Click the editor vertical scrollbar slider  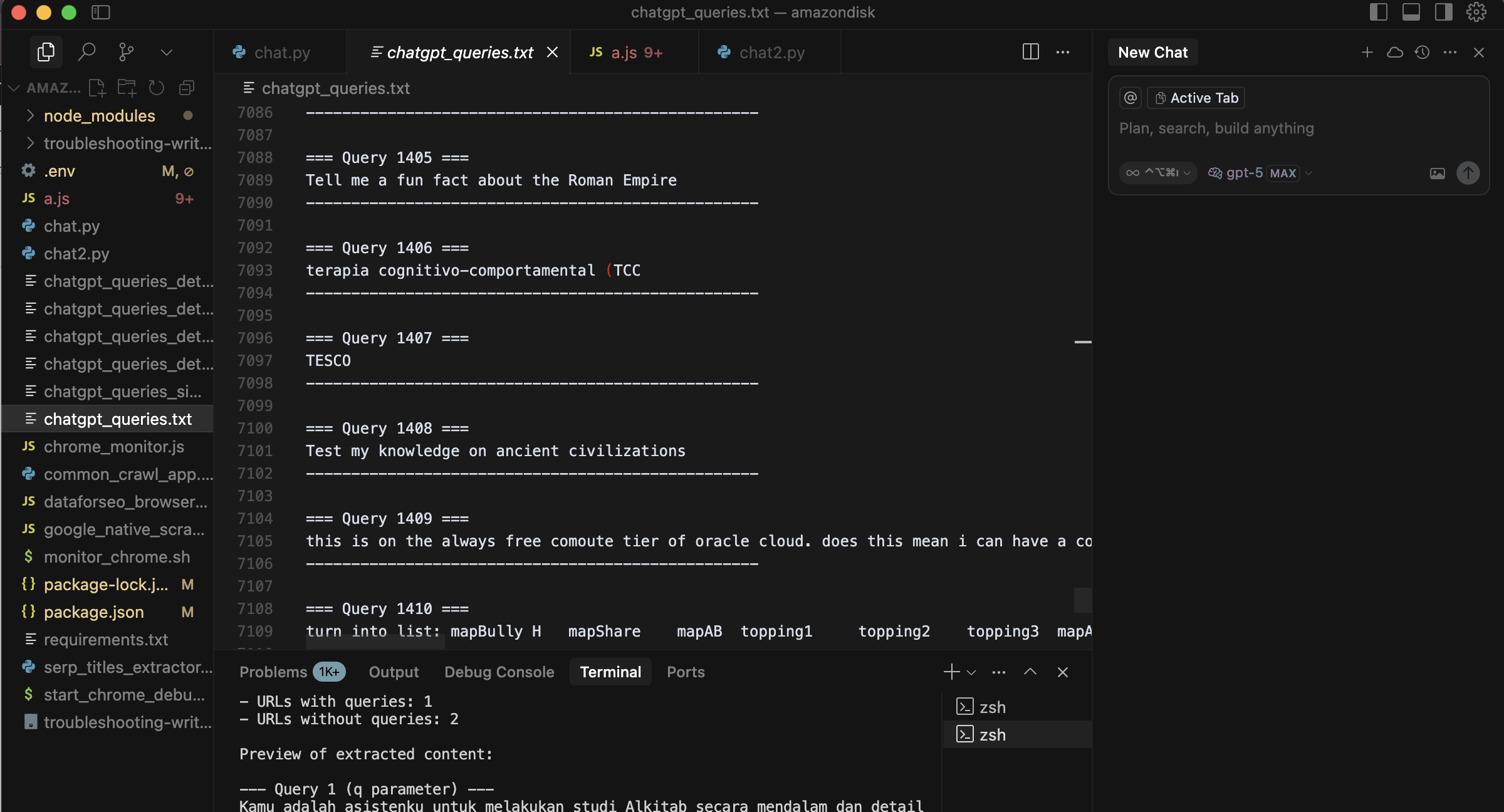pyautogui.click(x=1082, y=600)
